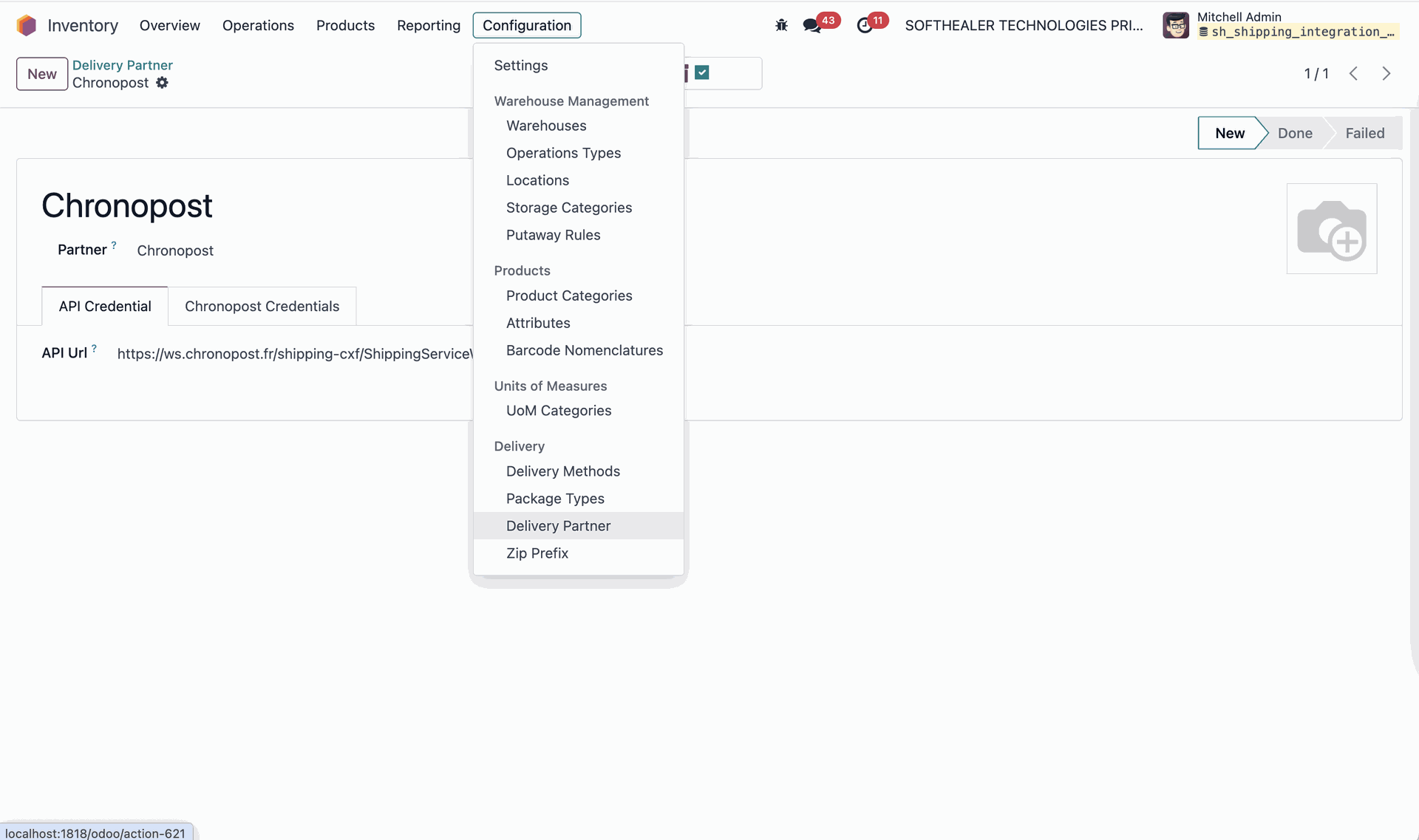
Task: Click Mitchell Admin avatar picture
Action: point(1175,25)
